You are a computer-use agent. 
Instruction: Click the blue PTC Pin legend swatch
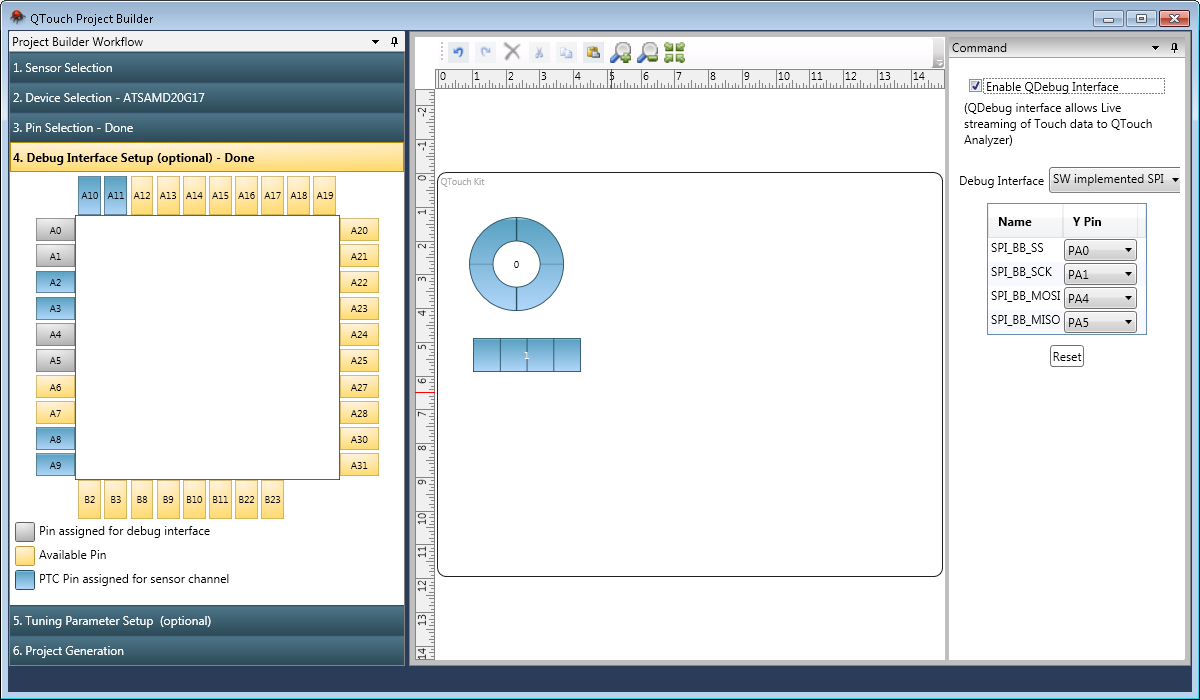tap(25, 580)
